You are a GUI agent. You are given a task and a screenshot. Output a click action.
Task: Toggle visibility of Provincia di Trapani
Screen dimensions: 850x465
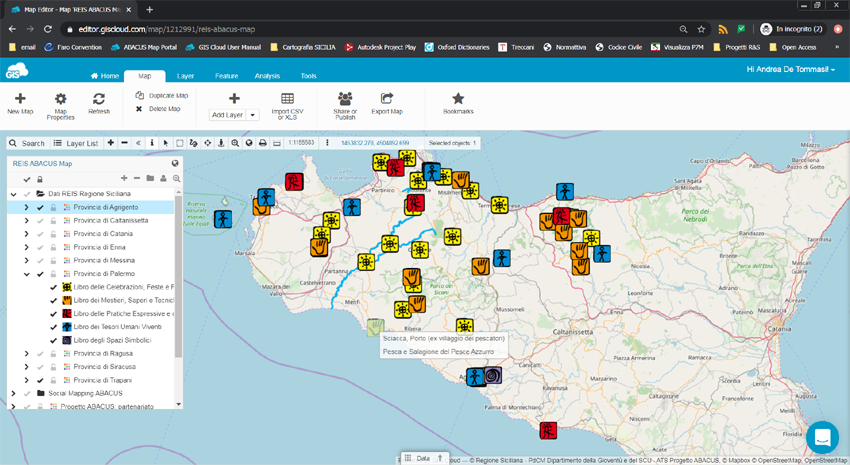[40, 380]
